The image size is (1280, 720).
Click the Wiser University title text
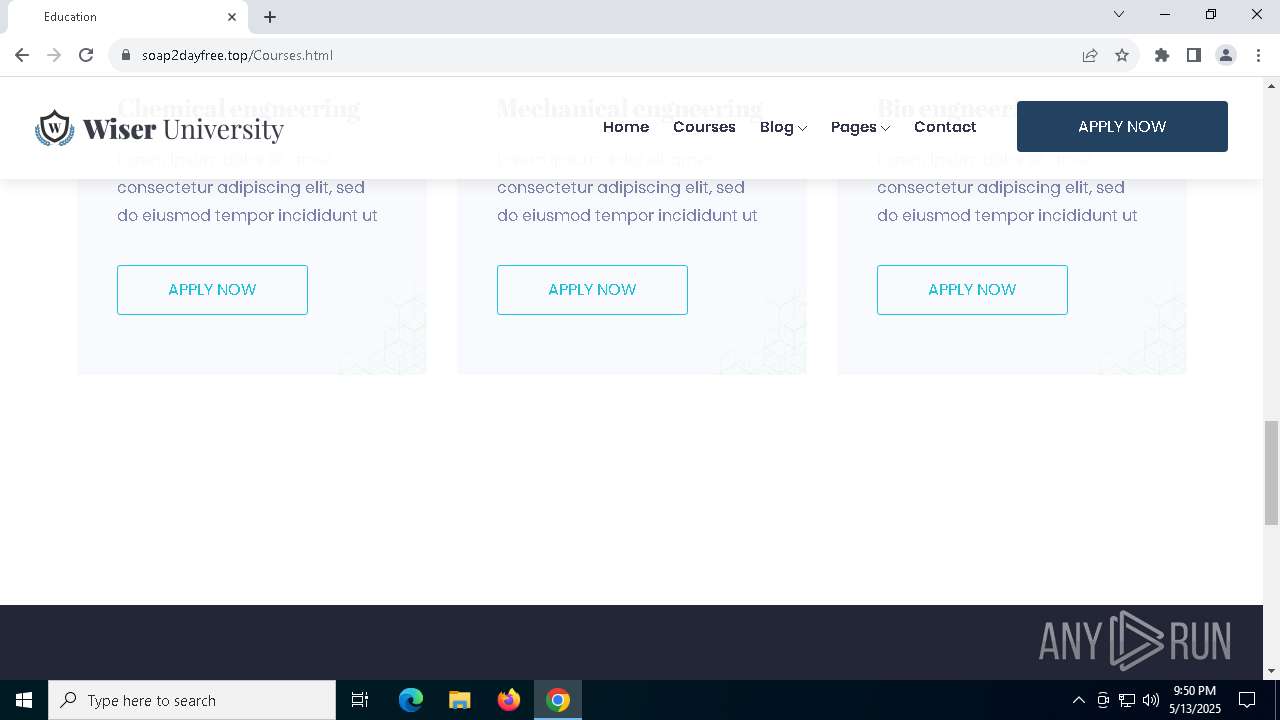tap(183, 129)
